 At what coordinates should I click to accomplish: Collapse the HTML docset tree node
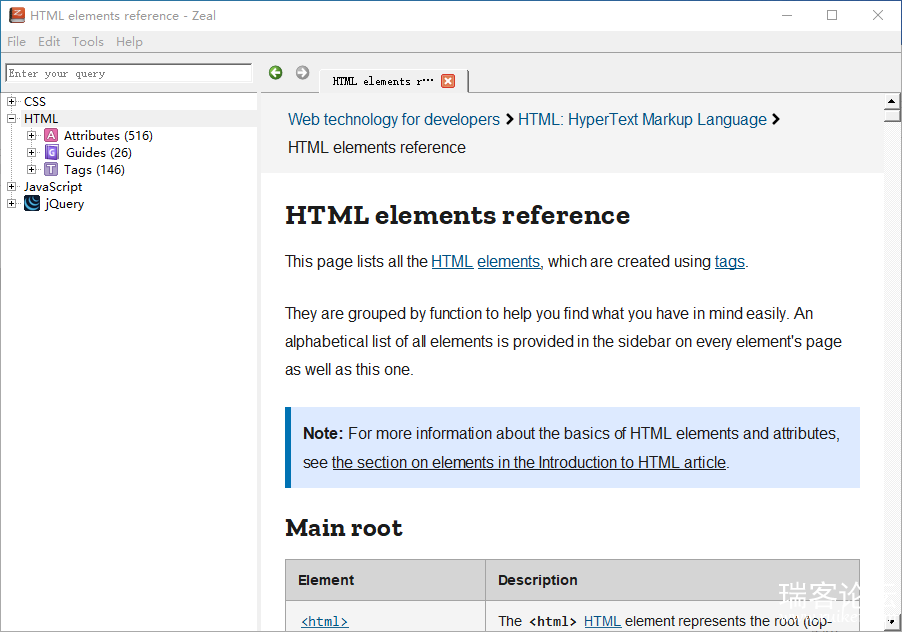click(x=12, y=119)
